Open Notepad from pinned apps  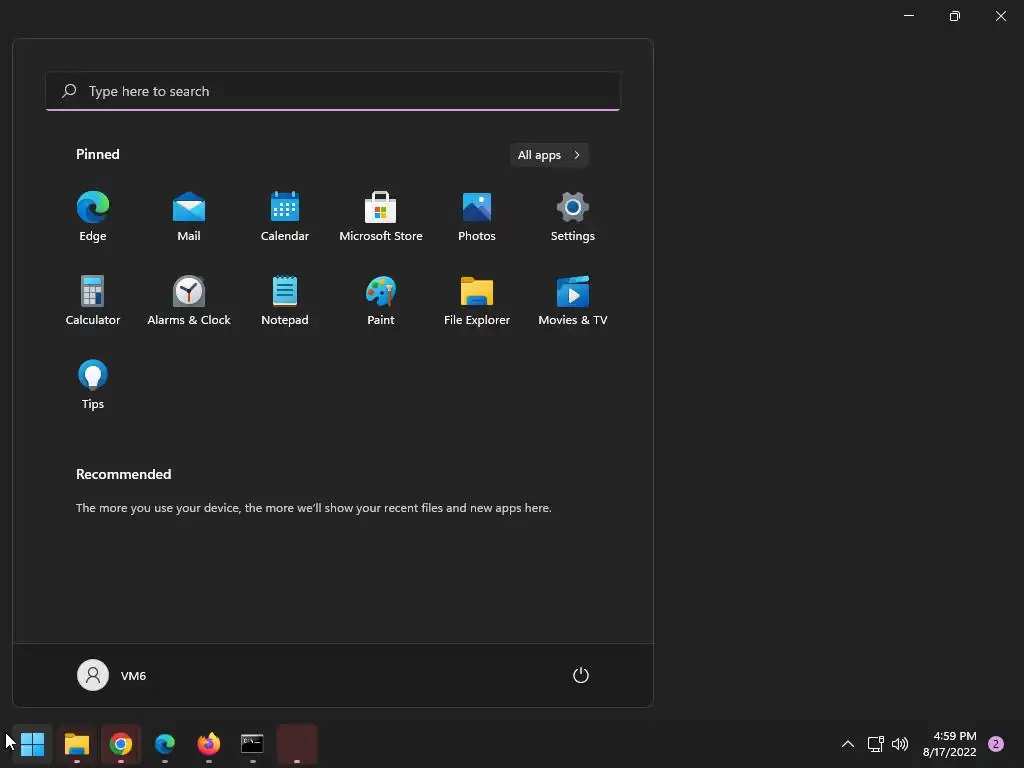[x=285, y=300]
